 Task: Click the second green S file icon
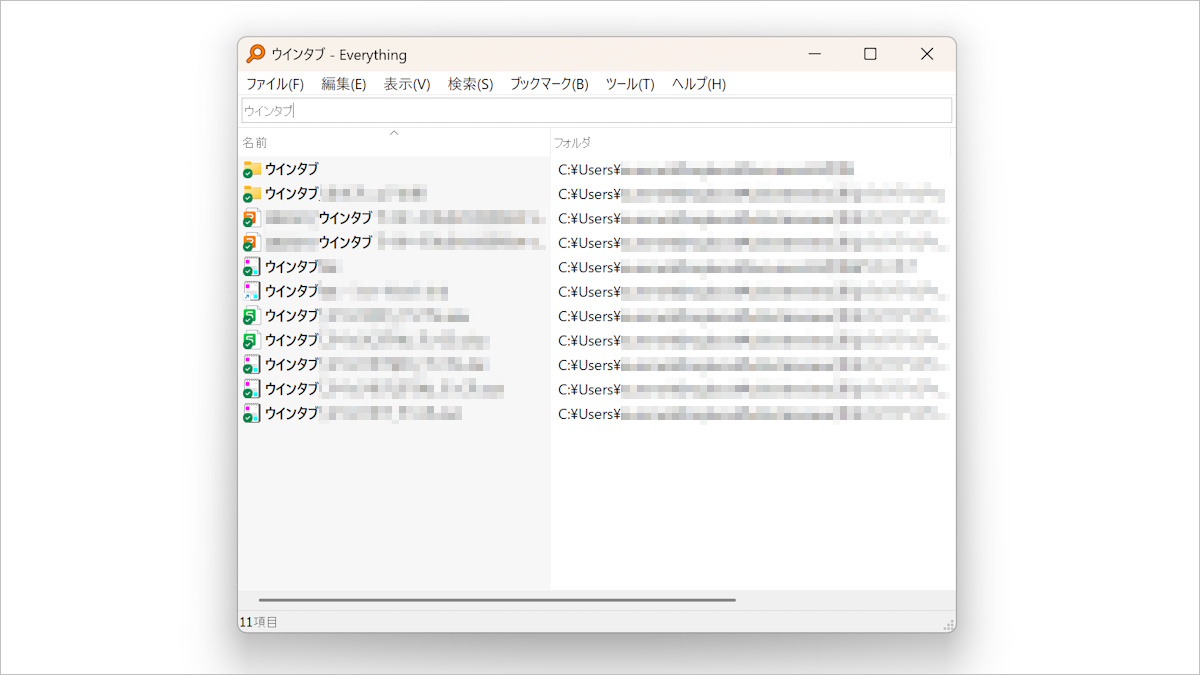tap(252, 340)
